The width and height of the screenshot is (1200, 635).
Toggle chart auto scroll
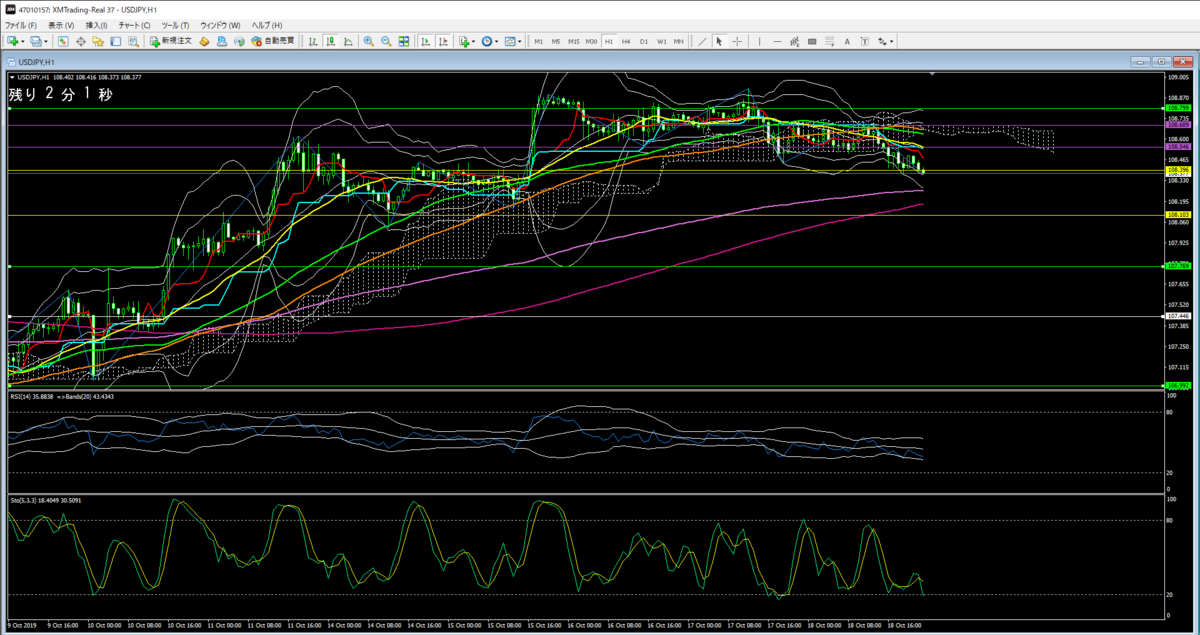click(426, 41)
